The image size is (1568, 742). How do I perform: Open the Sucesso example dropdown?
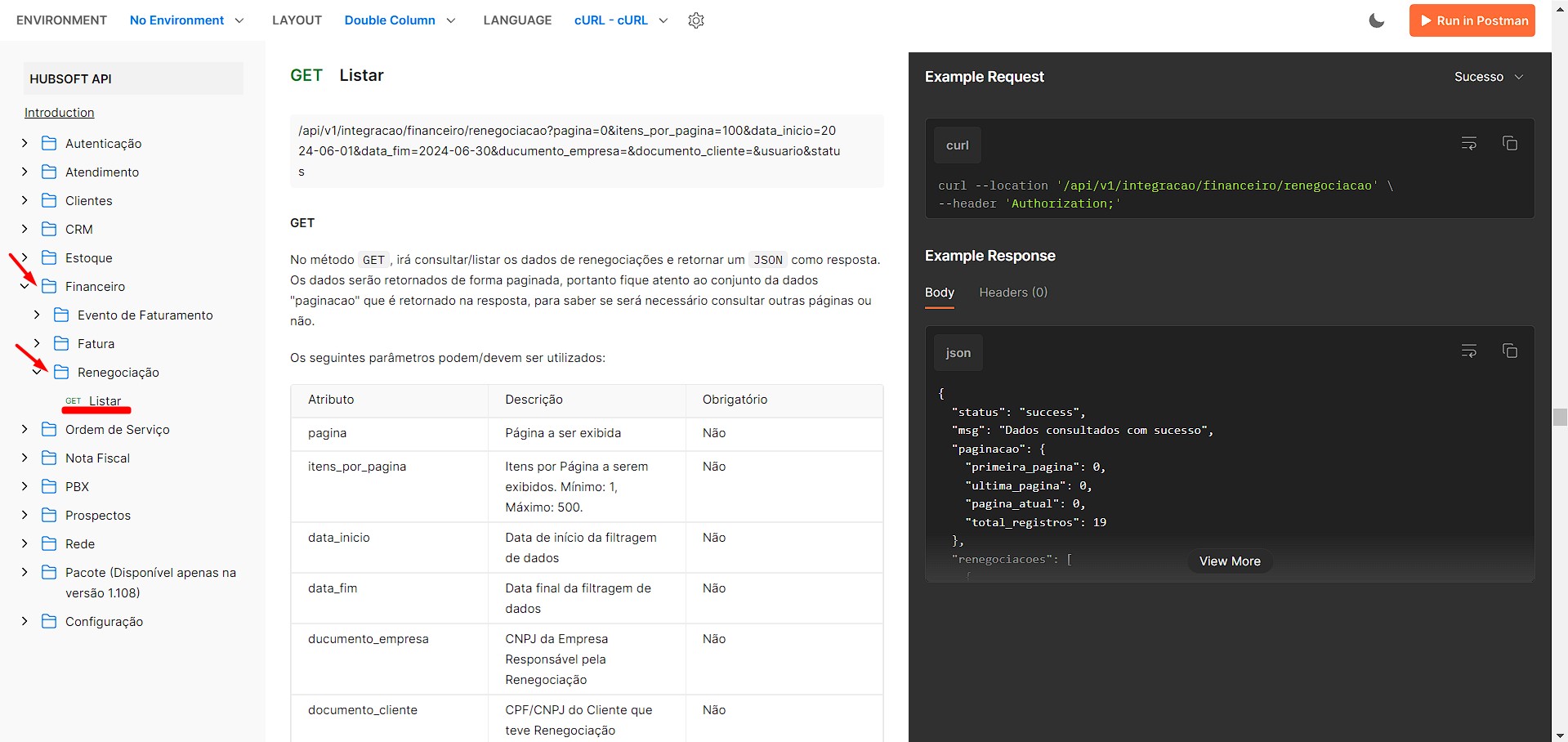click(1489, 77)
